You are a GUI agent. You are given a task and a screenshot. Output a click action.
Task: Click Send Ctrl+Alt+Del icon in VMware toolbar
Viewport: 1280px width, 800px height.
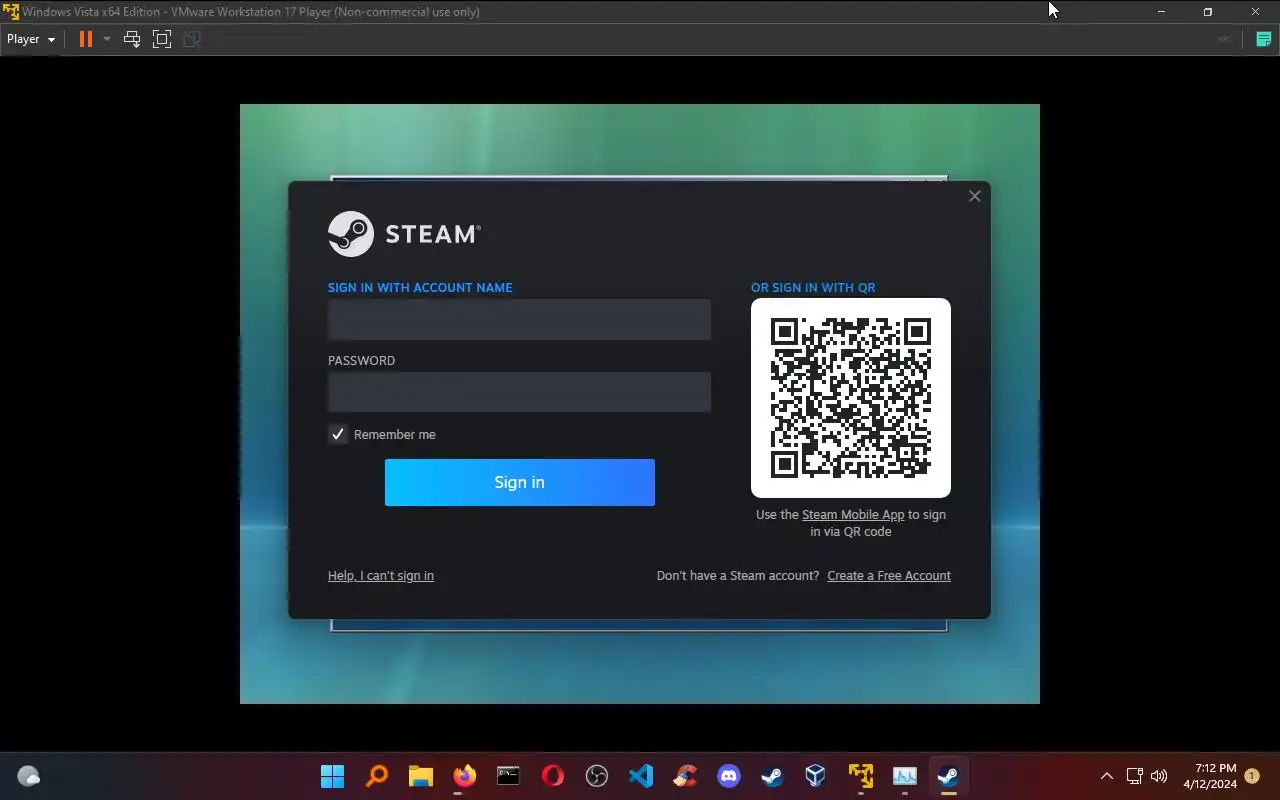131,39
